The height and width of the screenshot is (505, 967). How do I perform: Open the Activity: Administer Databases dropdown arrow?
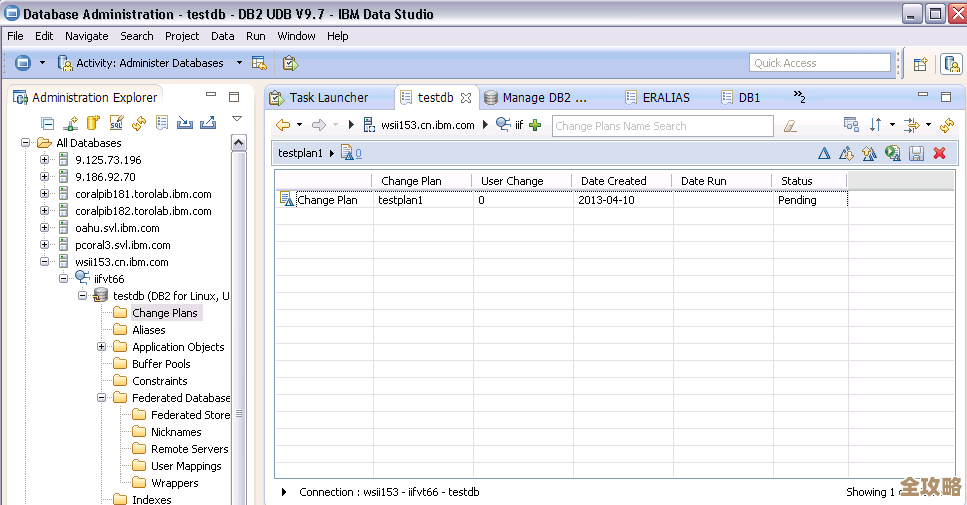click(x=239, y=62)
